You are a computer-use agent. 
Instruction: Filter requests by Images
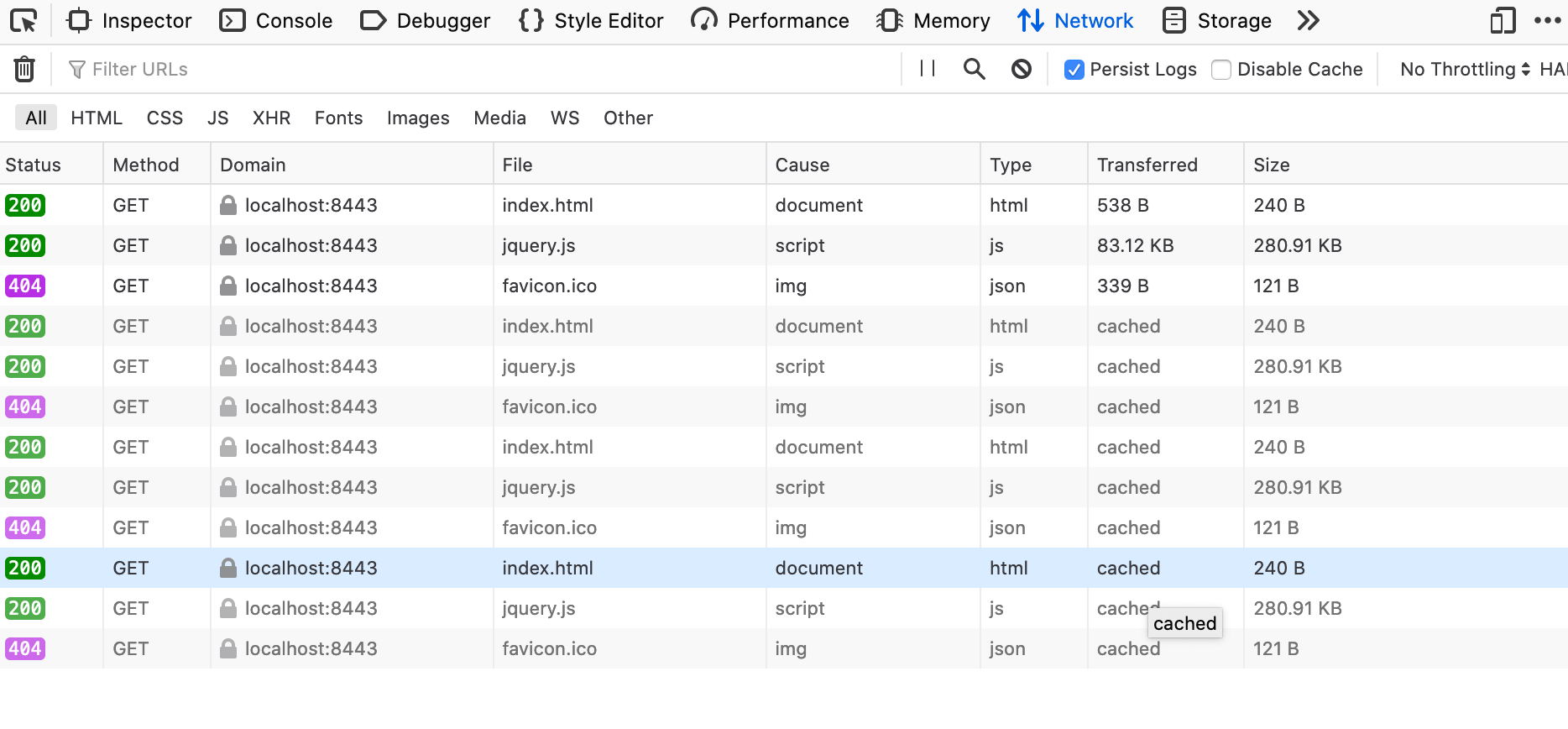[x=418, y=118]
